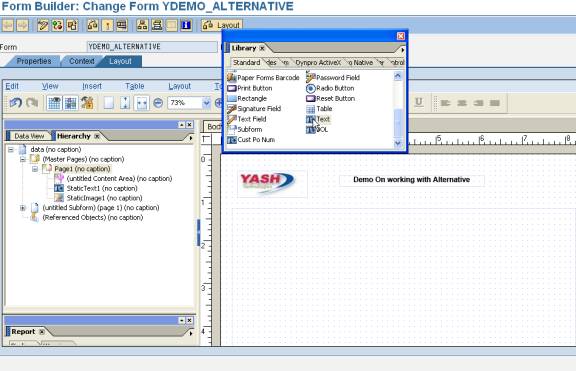Click the zoom out minus icon
576x371 pixels.
click(x=158, y=103)
